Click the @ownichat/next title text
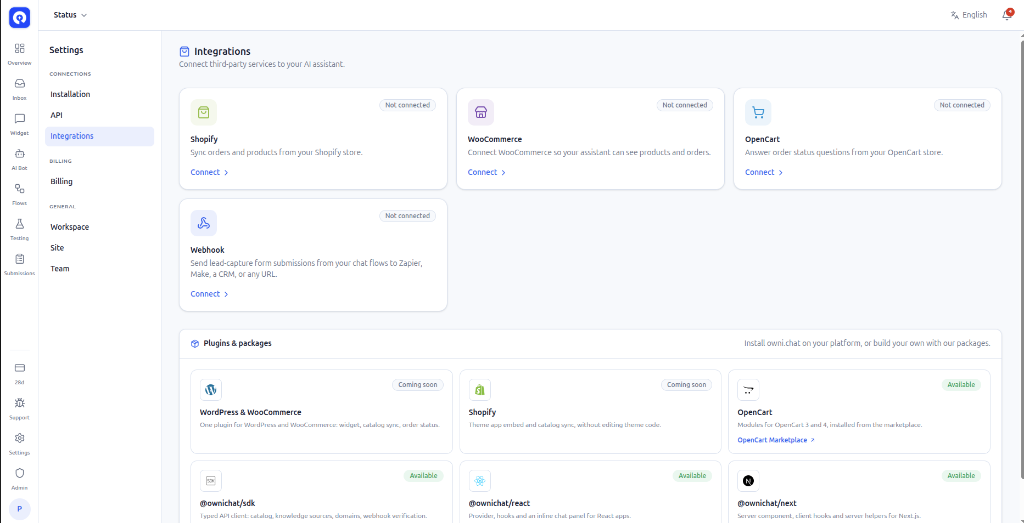This screenshot has height=523, width=1024. (x=767, y=503)
